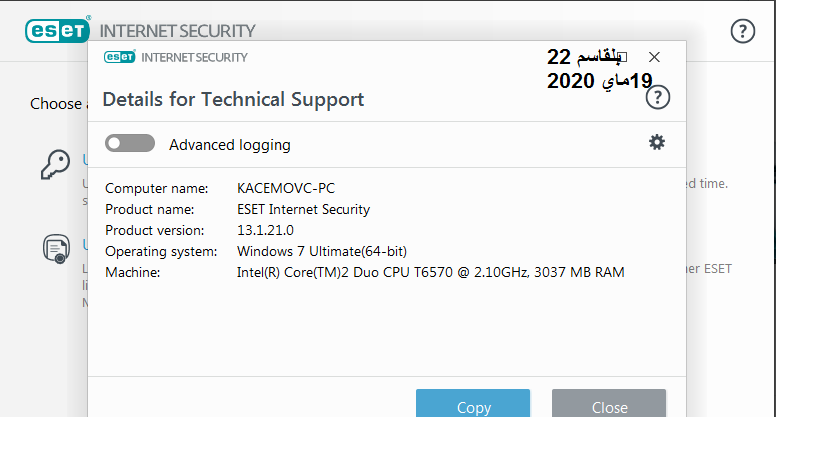Click the license certificate document icon
The image size is (819, 460).
coord(56,249)
